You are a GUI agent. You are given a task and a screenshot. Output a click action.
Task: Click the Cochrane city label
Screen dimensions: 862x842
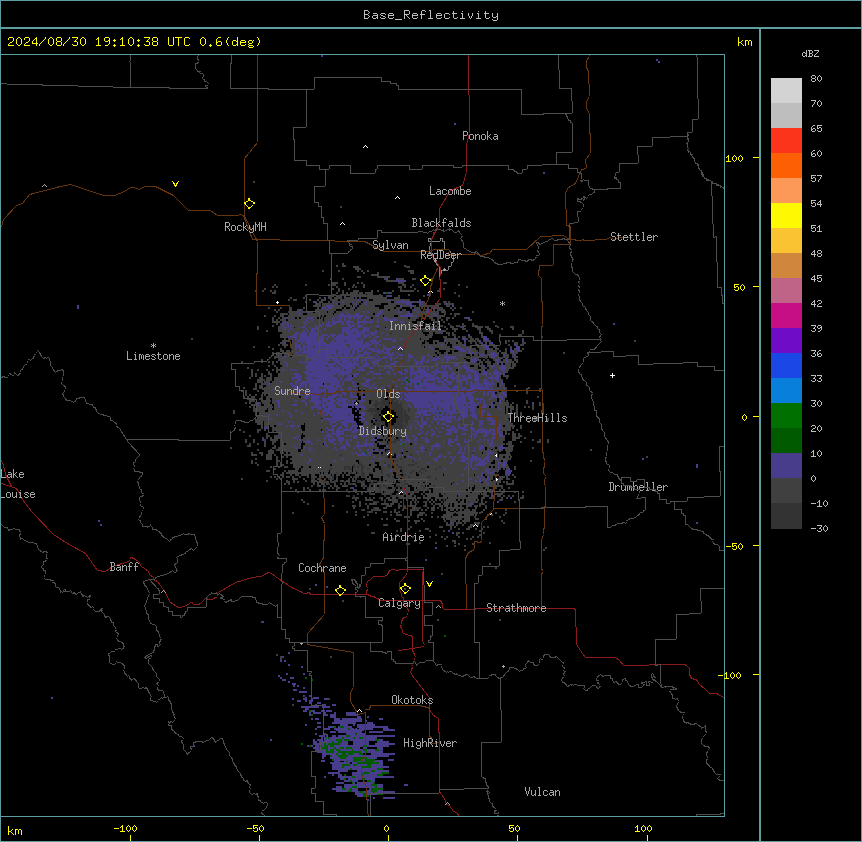click(322, 568)
